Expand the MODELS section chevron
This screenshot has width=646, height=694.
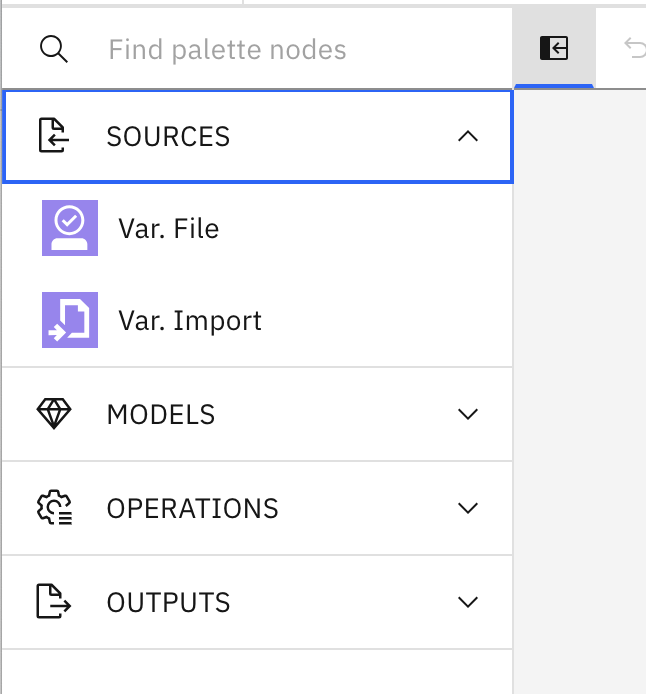468,414
